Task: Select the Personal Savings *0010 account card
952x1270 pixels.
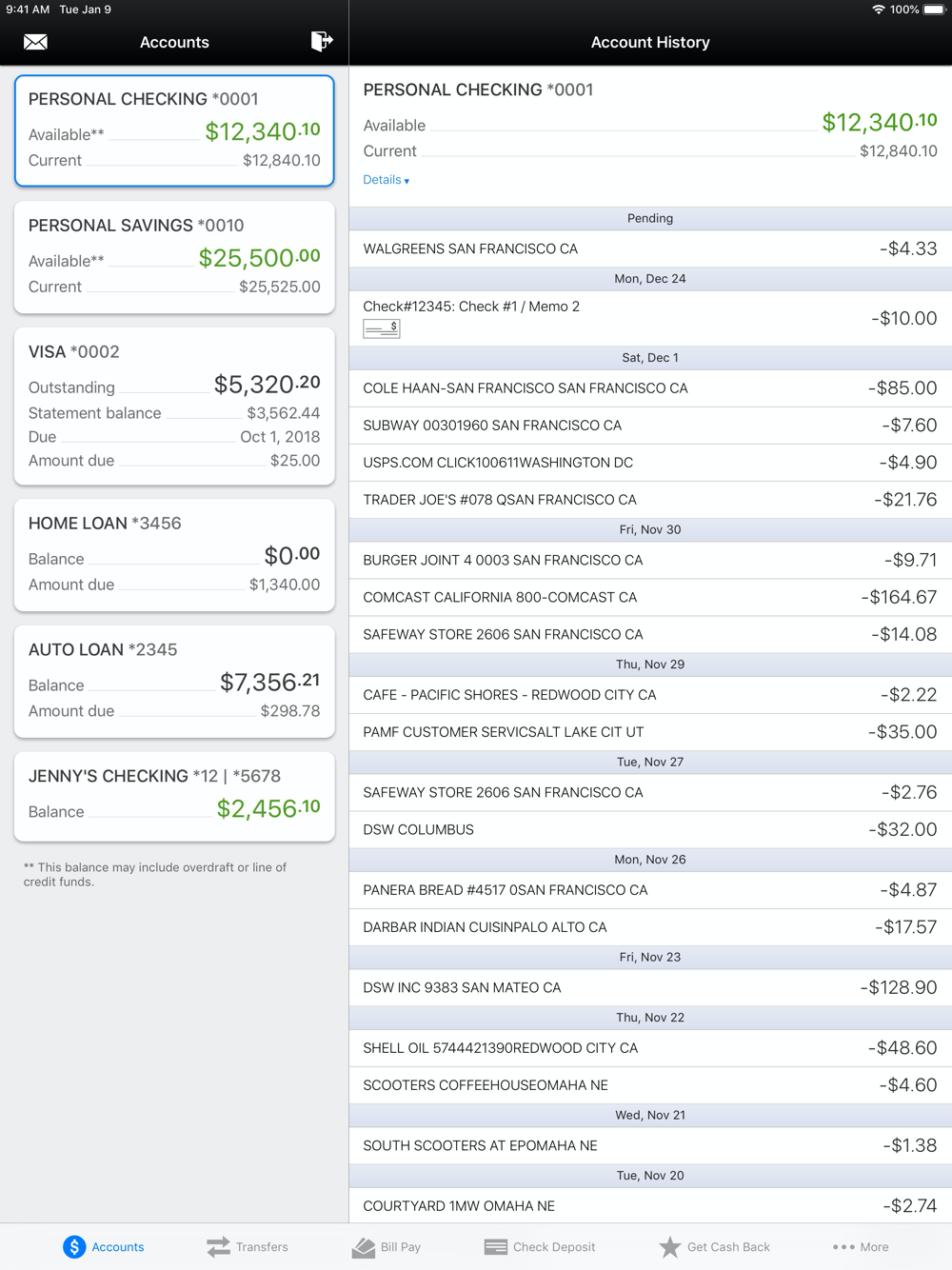Action: click(x=174, y=257)
